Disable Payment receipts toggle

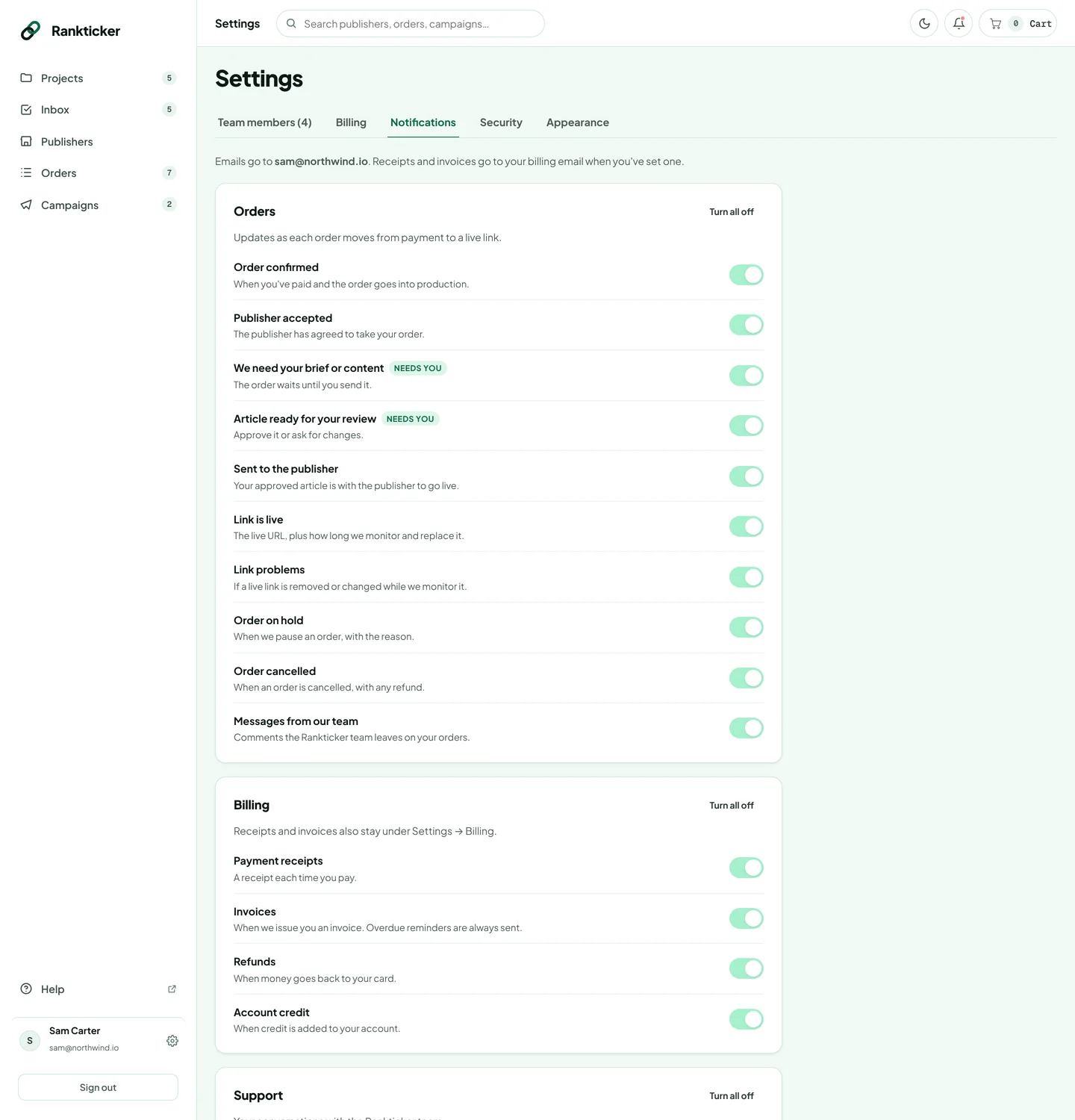747,868
